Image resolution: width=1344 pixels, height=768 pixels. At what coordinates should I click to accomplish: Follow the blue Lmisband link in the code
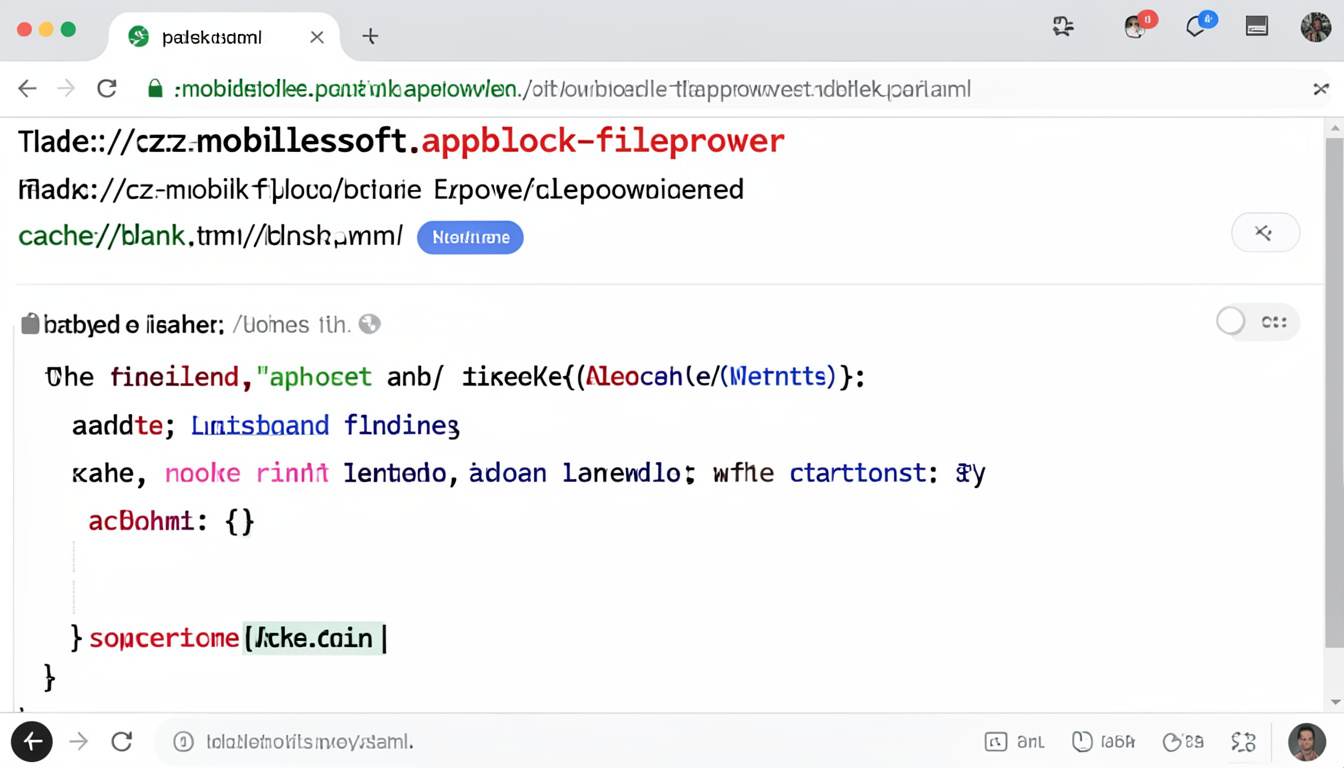[259, 425]
